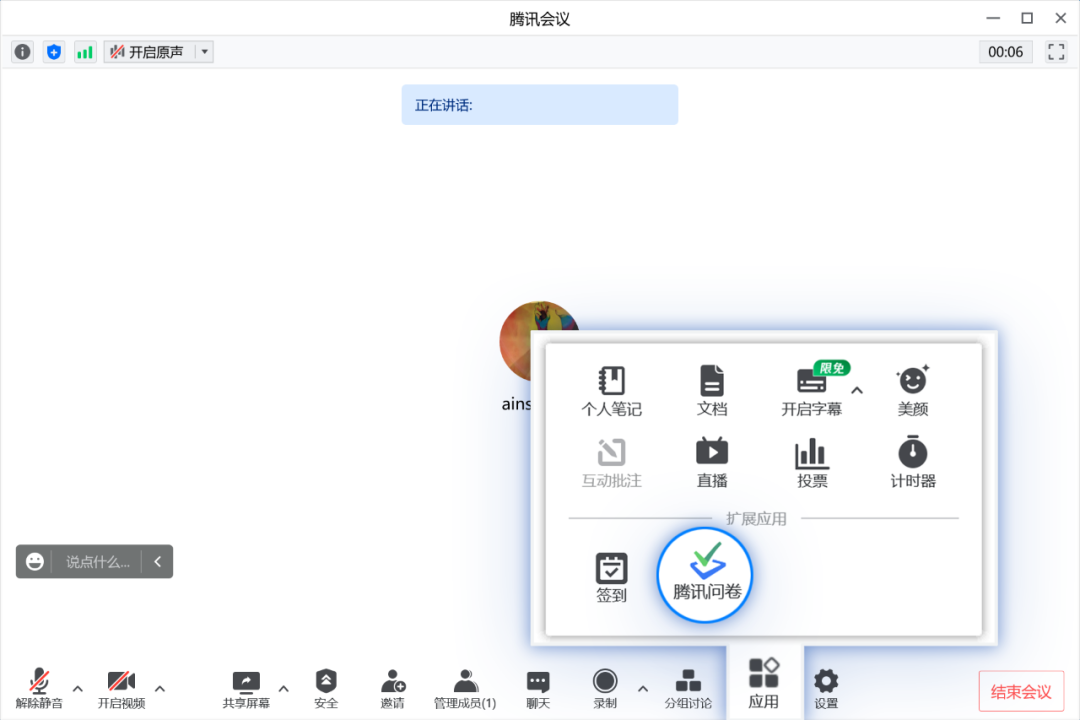Open the 聊天 chat panel
The width and height of the screenshot is (1080, 720).
pos(538,688)
